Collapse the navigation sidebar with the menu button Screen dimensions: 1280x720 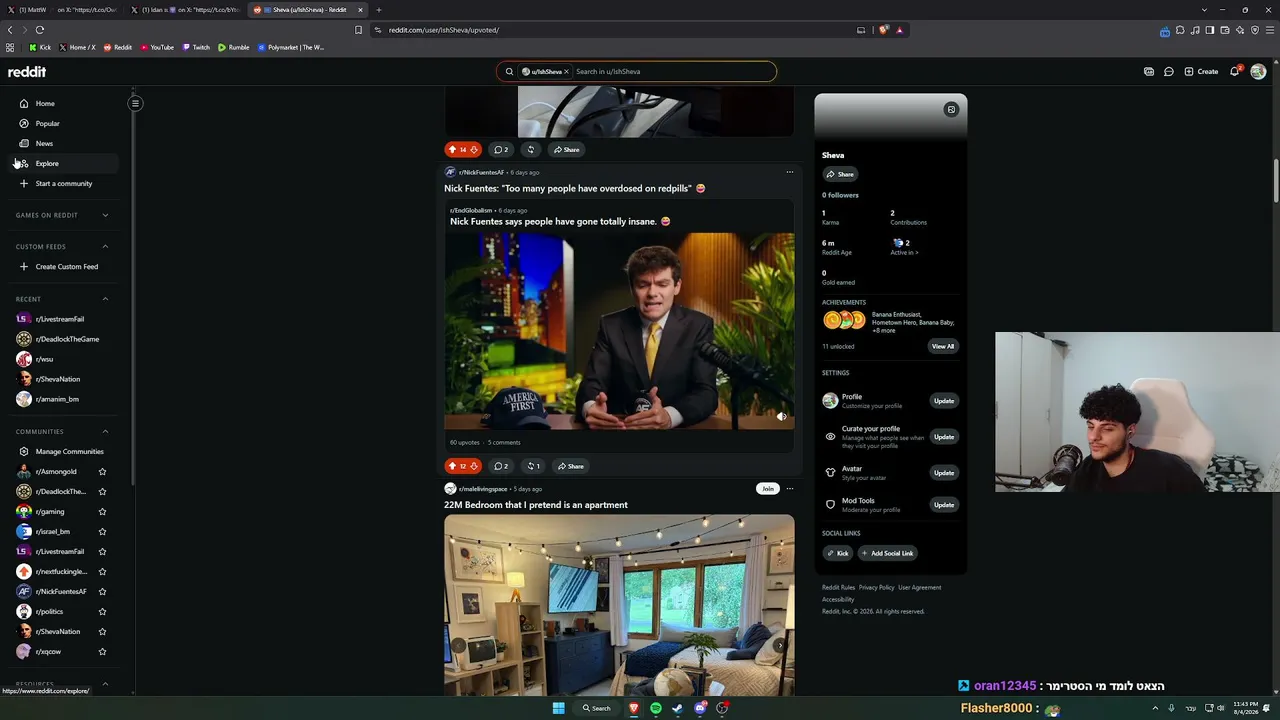[135, 103]
